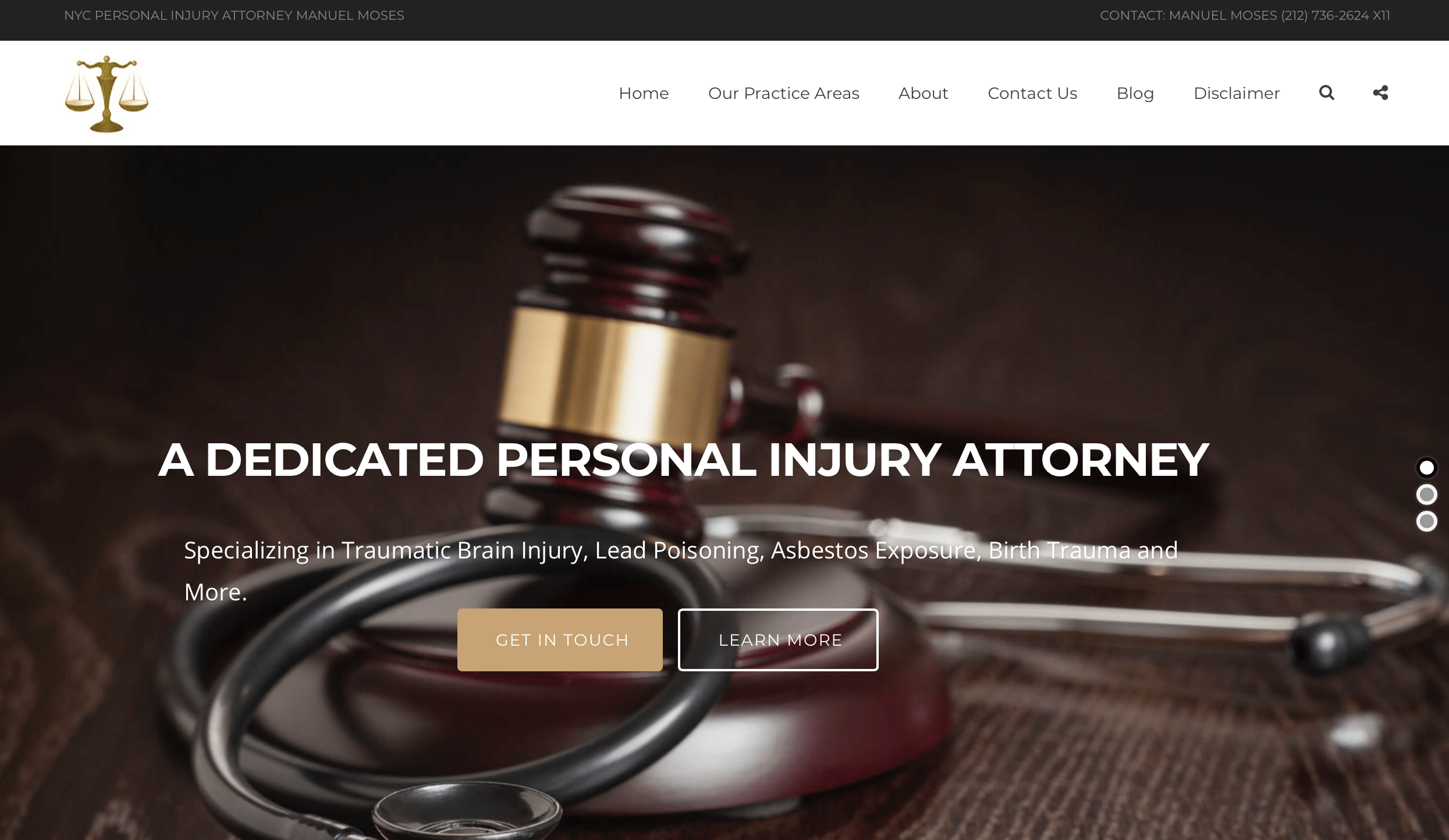
Task: Click the Dedicated Personal Injury Attorney headline
Action: pyautogui.click(x=683, y=460)
